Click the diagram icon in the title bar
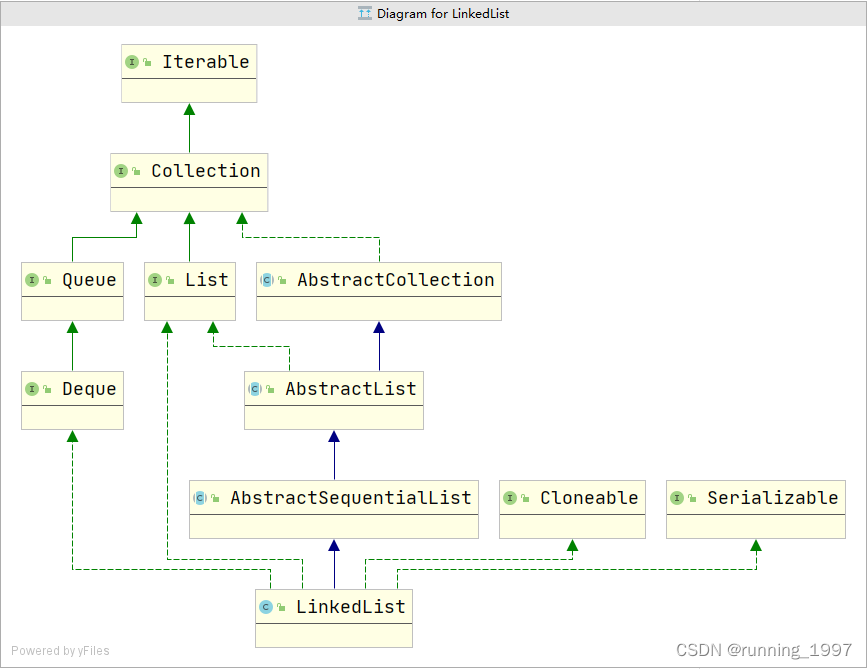Image resolution: width=867 pixels, height=669 pixels. (364, 13)
